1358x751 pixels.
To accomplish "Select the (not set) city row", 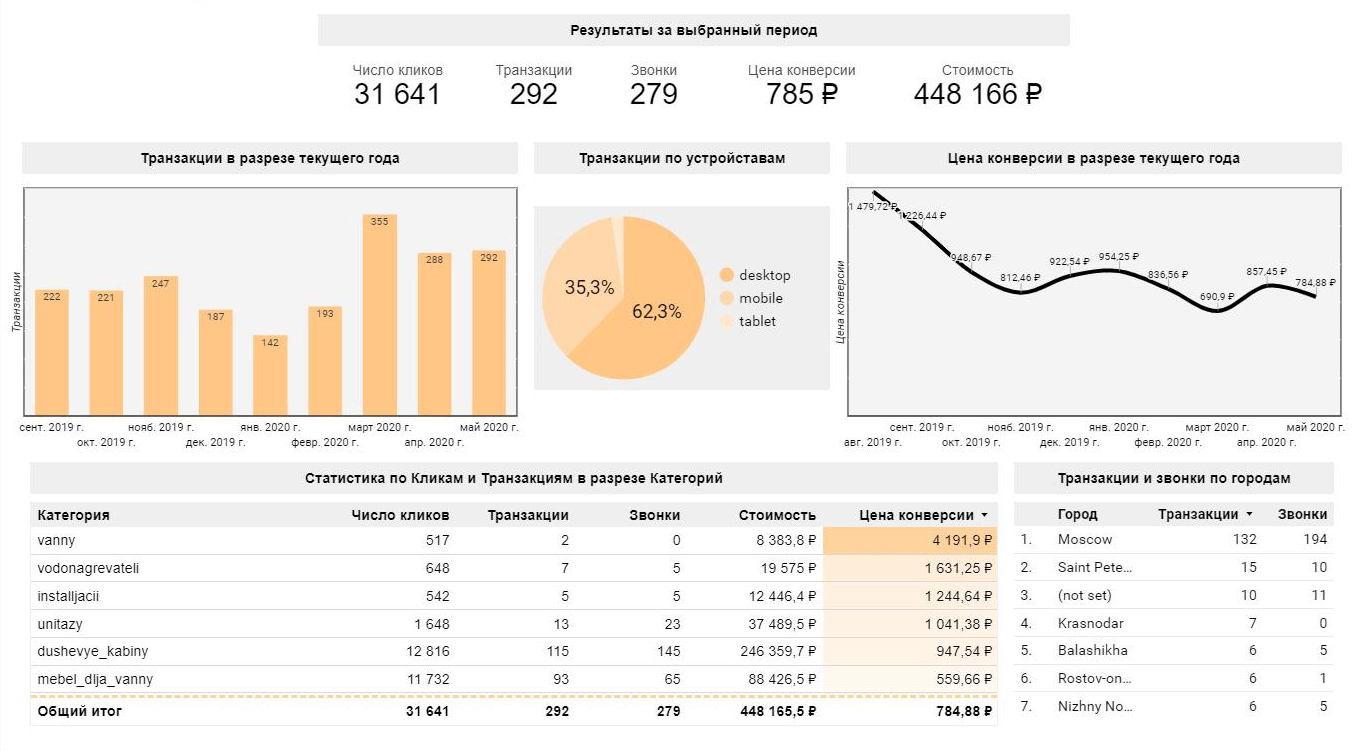I will tap(1174, 595).
